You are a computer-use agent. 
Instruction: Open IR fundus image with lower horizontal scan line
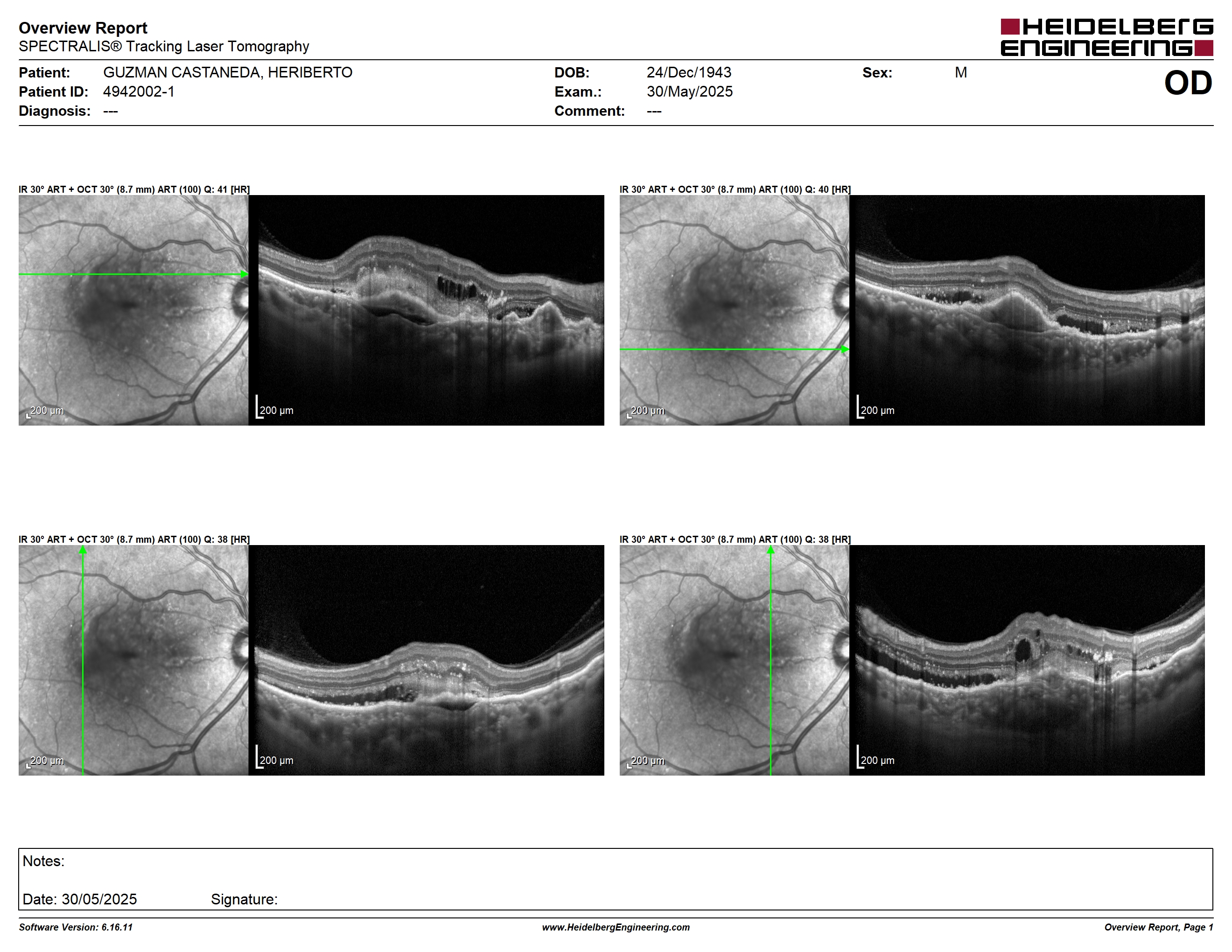coord(735,310)
